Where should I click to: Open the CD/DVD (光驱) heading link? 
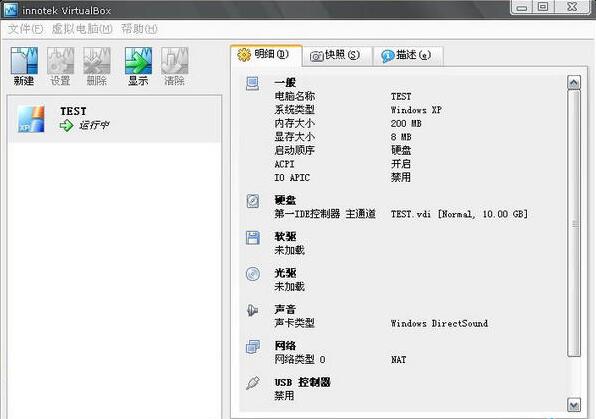pyautogui.click(x=285, y=273)
